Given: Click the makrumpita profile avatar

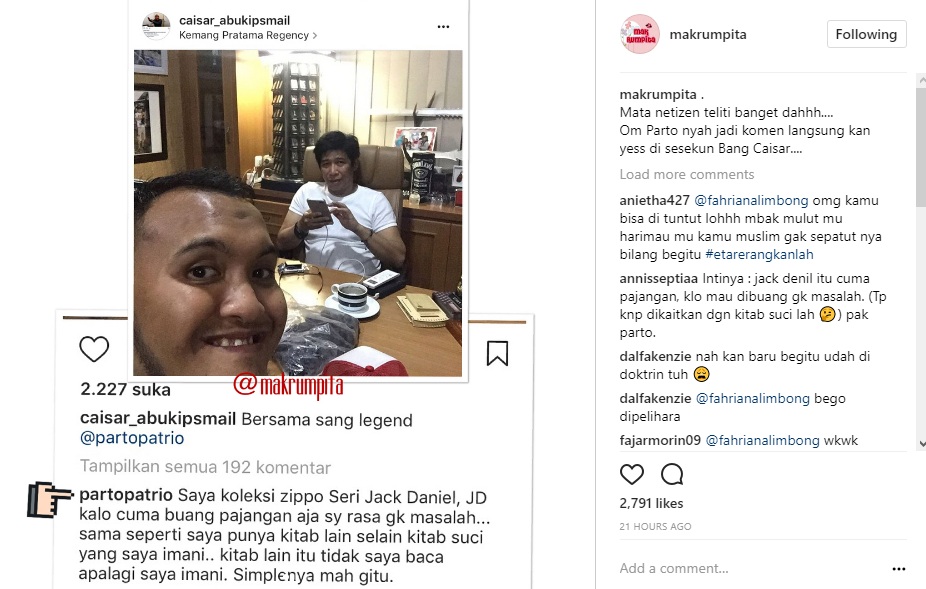Looking at the screenshot, I should tap(640, 34).
